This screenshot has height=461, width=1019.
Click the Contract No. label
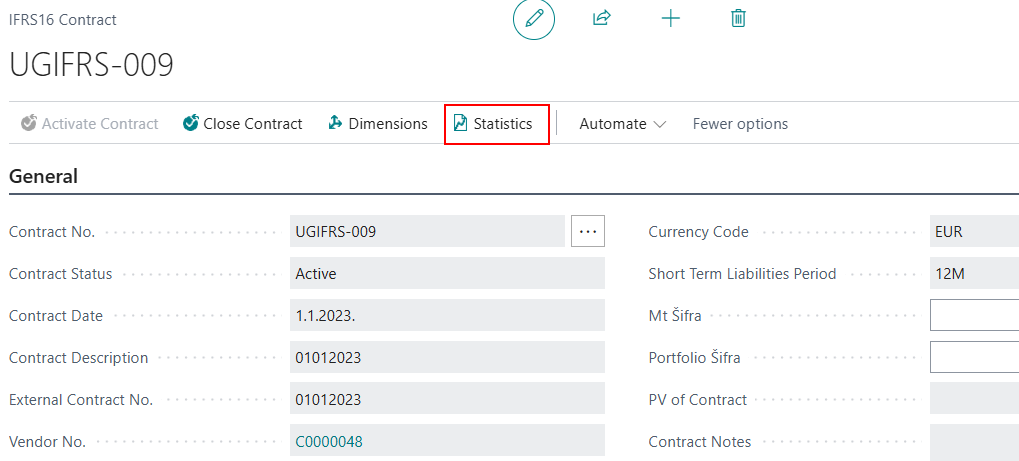click(52, 231)
